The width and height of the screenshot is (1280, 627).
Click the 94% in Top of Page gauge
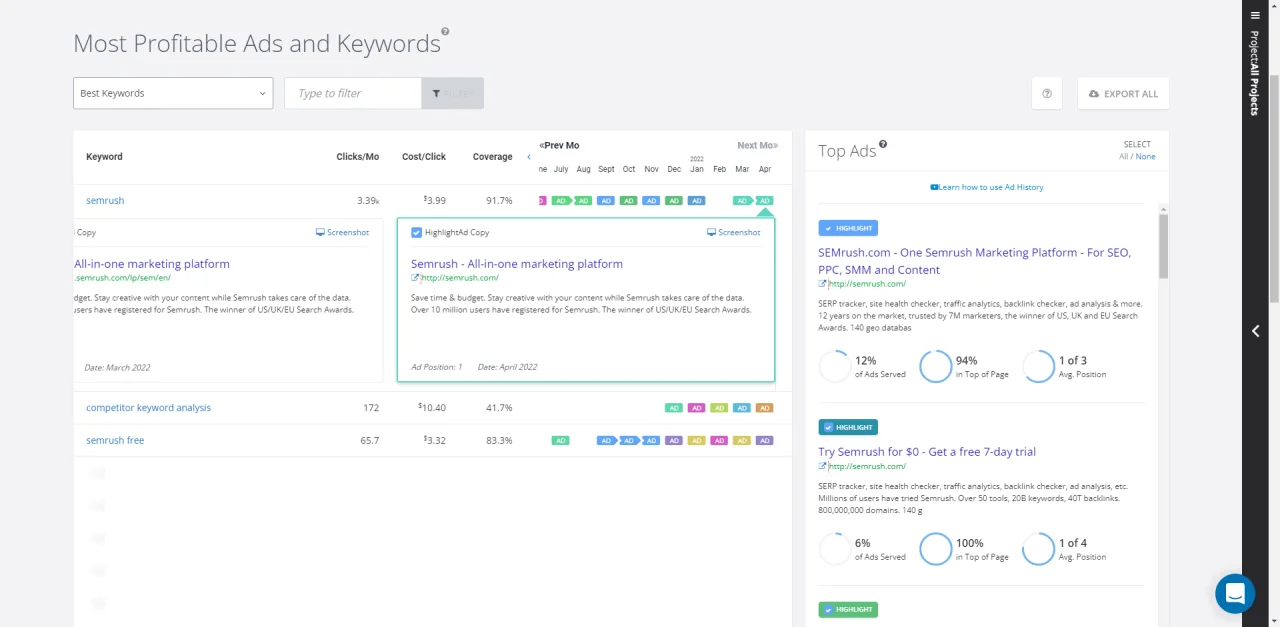click(x=936, y=366)
